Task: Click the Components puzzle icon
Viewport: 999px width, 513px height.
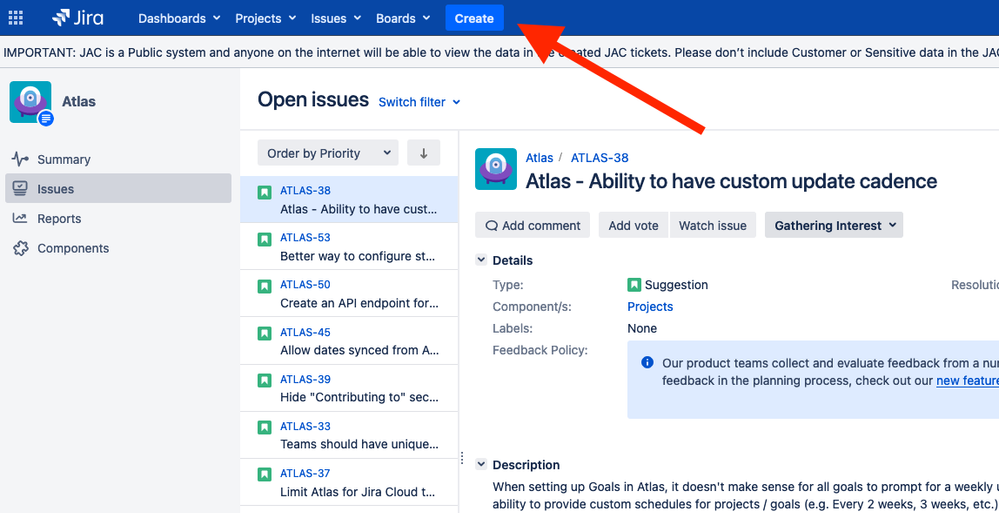Action: (x=20, y=248)
